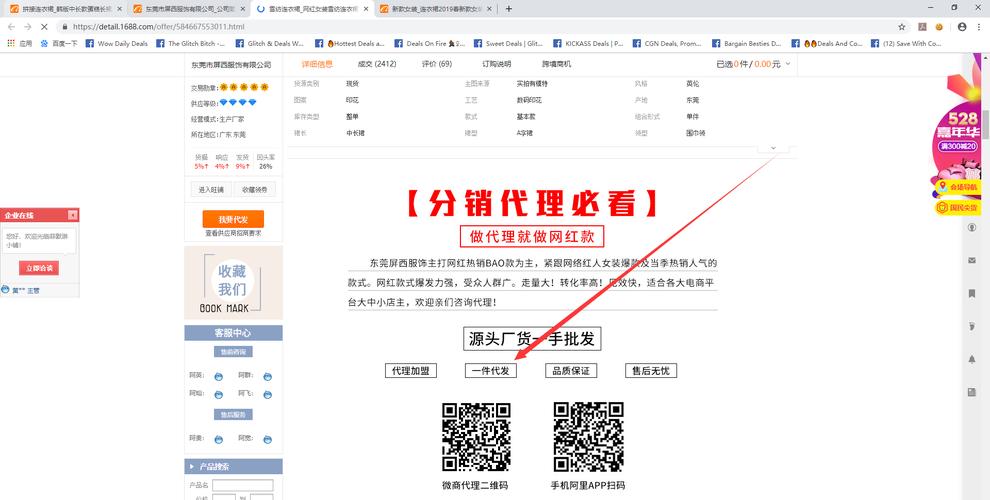Click the notification bell icon in right sidebar
The width and height of the screenshot is (990, 500).
[x=972, y=359]
